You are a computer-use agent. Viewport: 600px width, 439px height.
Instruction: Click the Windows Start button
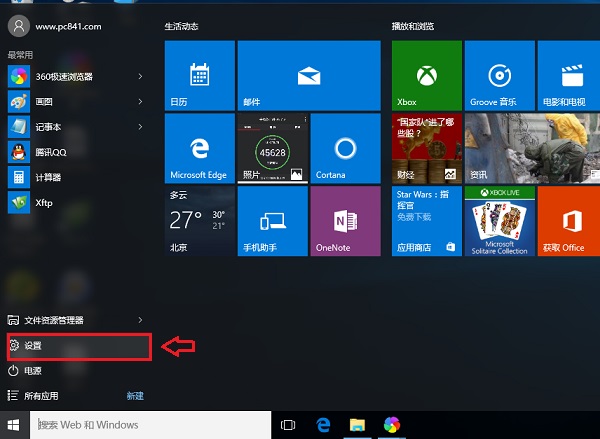(x=14, y=425)
